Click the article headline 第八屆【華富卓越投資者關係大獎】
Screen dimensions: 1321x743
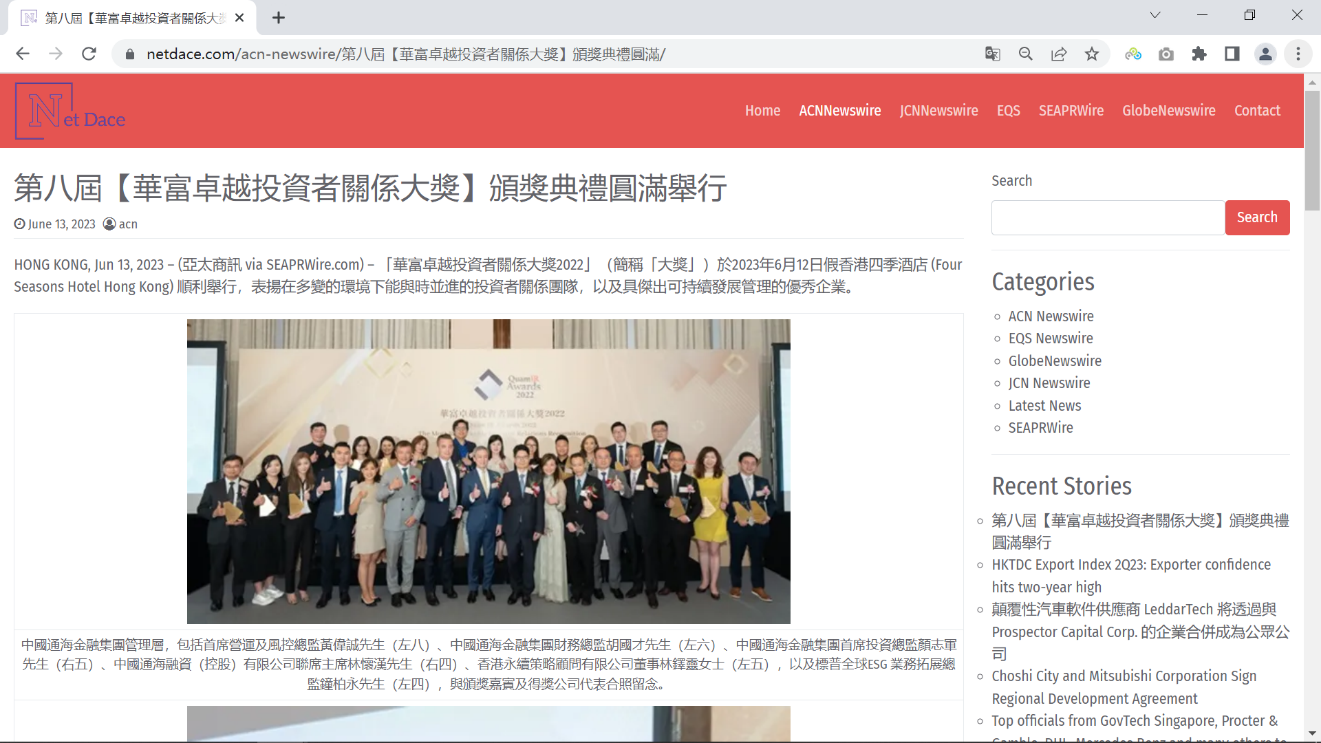370,188
